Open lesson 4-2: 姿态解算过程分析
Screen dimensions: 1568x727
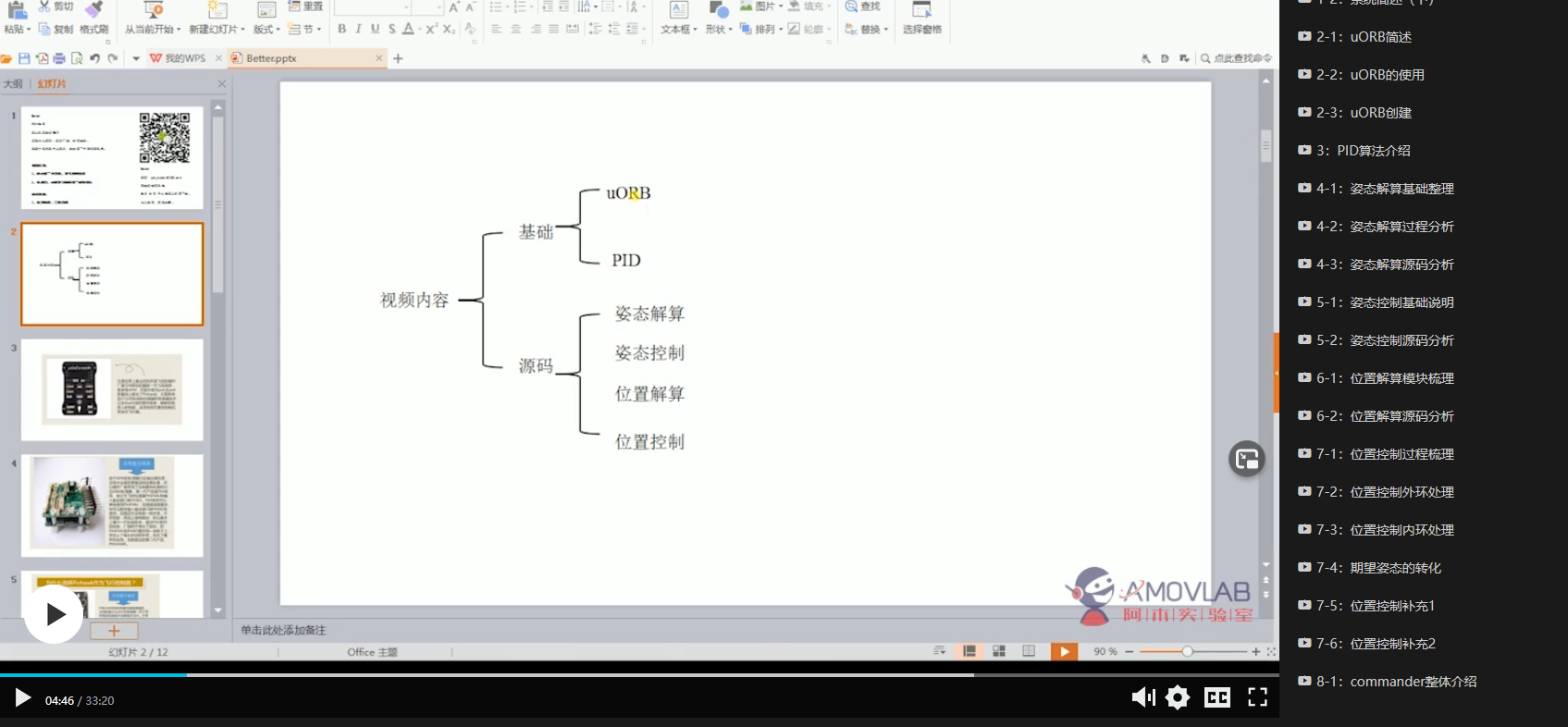coord(1376,227)
